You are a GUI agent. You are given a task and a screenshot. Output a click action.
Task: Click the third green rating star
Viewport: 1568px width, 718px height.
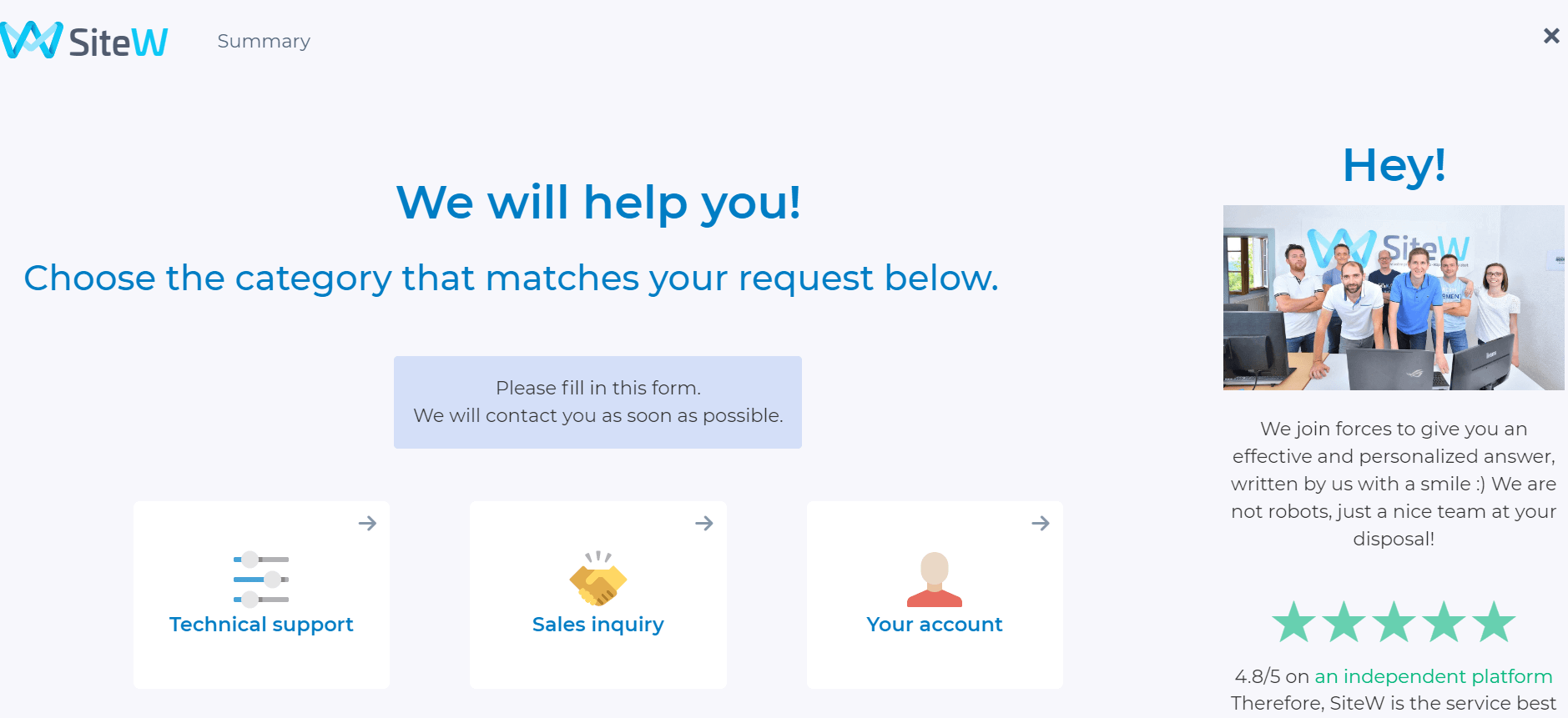click(1394, 621)
